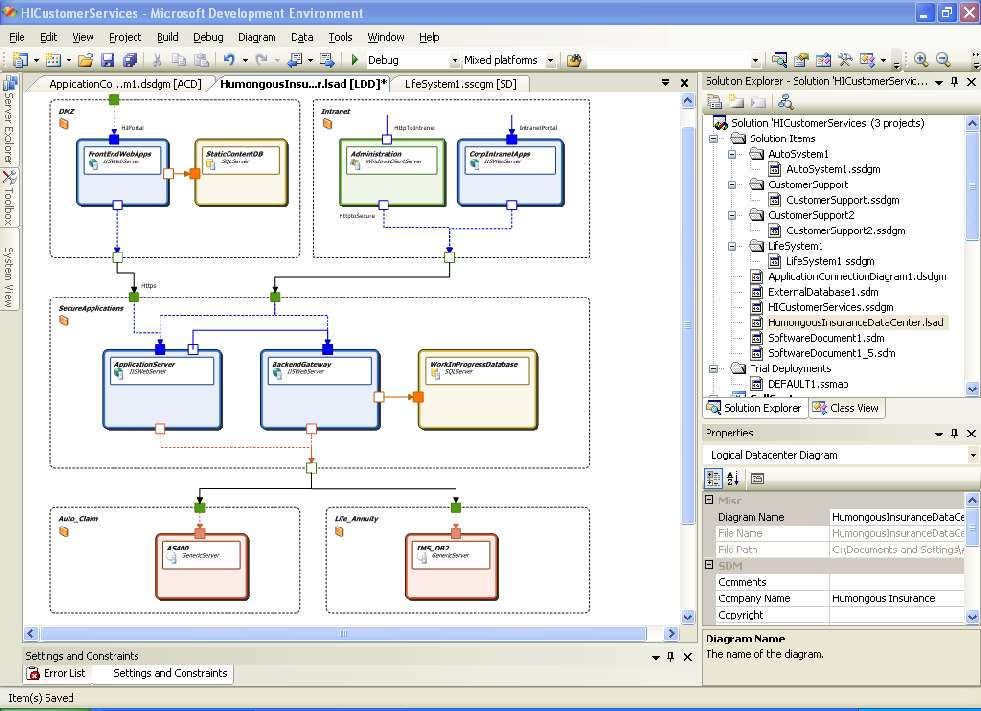The image size is (981, 711).
Task: Open the Tools menu
Action: (340, 37)
